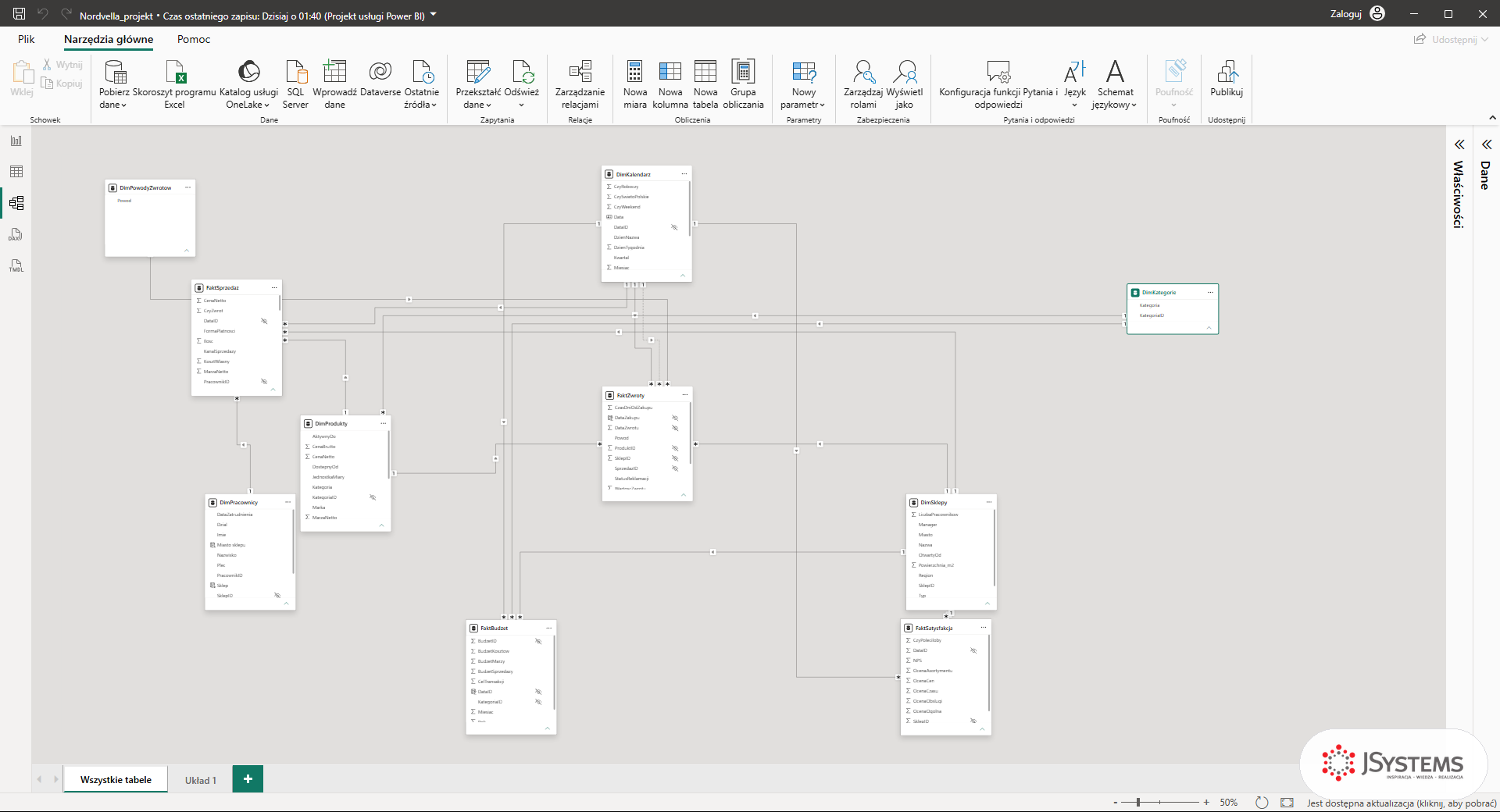The height and width of the screenshot is (812, 1500).
Task: Connect to SQL Server source
Action: 295,84
